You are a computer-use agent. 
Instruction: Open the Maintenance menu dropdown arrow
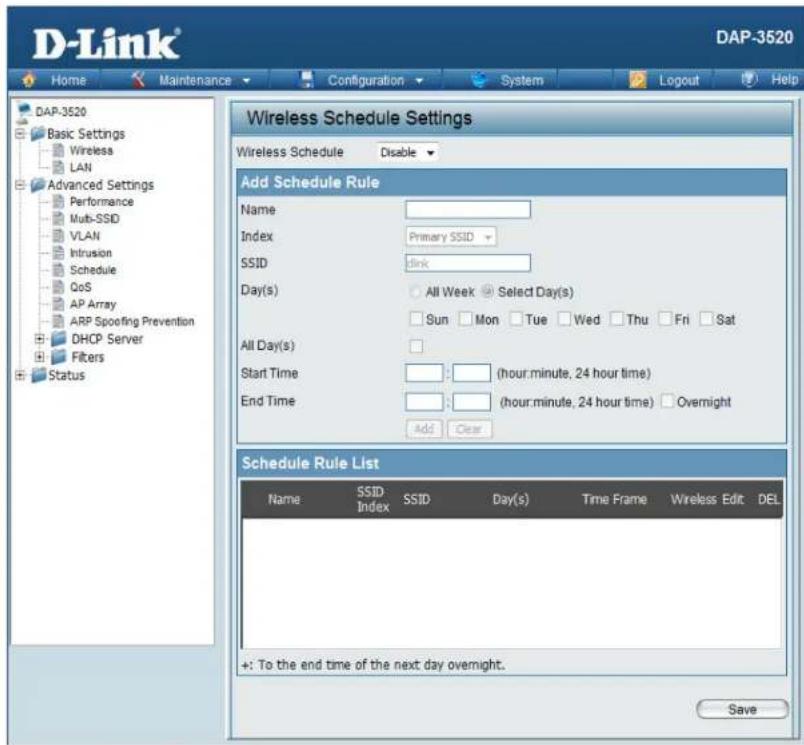[247, 81]
